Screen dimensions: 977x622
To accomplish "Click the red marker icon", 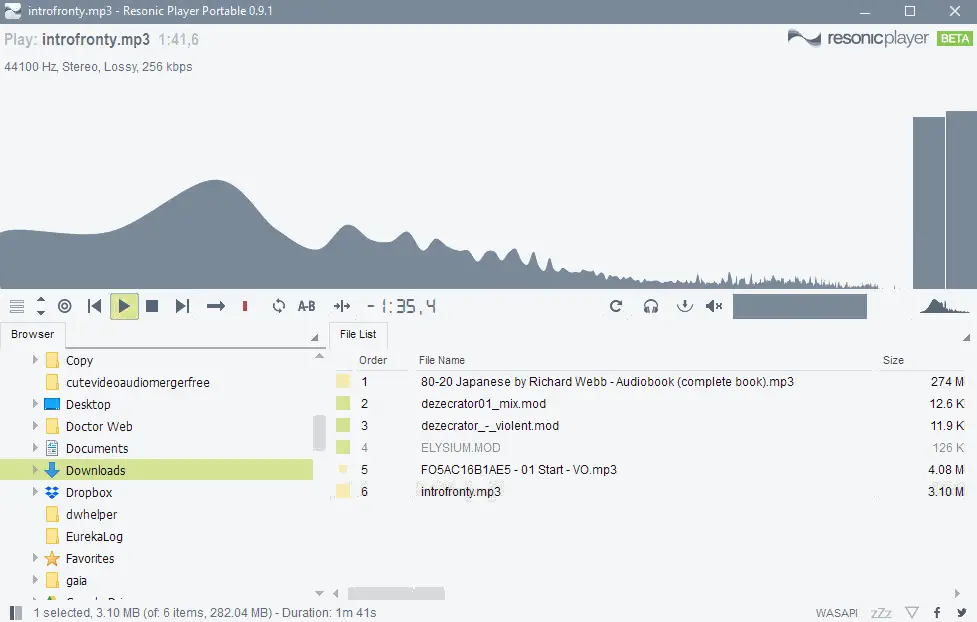I will tap(245, 306).
